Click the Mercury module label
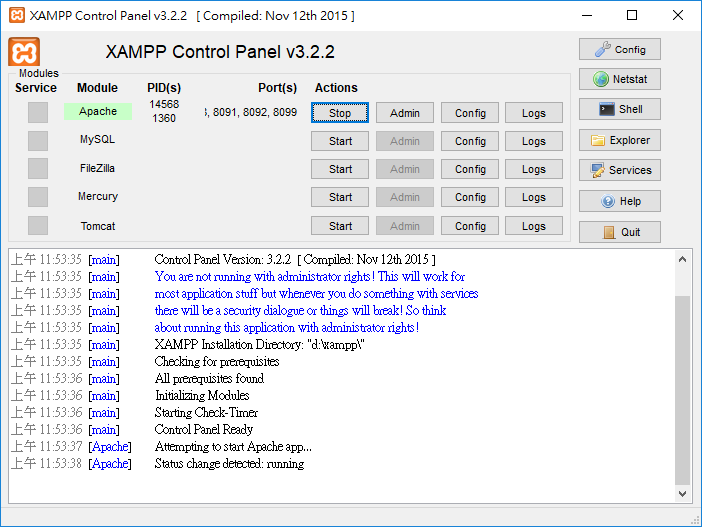 (x=98, y=197)
